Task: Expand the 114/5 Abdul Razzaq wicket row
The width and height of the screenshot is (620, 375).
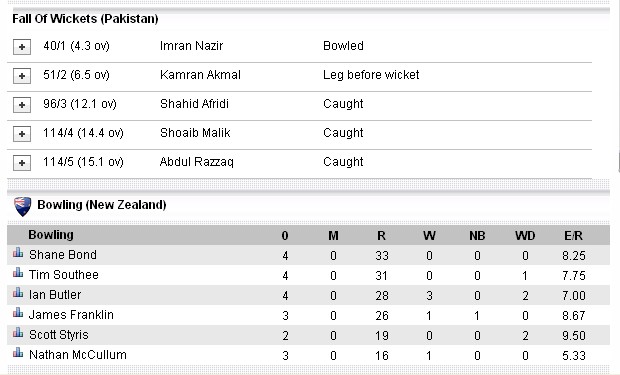Action: click(x=22, y=163)
